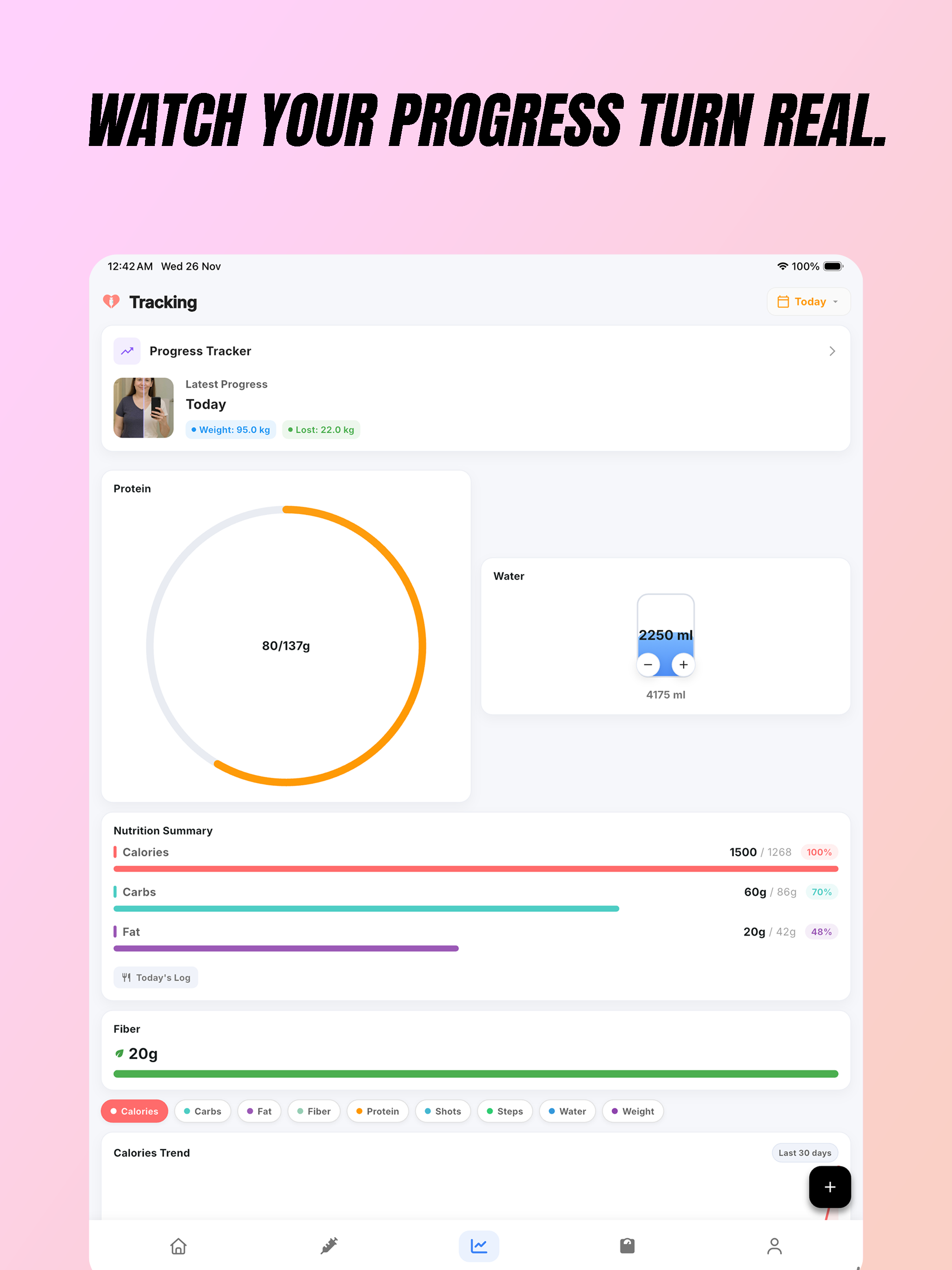Click the Calories Trend heading
Image resolution: width=952 pixels, height=1270 pixels.
(x=152, y=1152)
